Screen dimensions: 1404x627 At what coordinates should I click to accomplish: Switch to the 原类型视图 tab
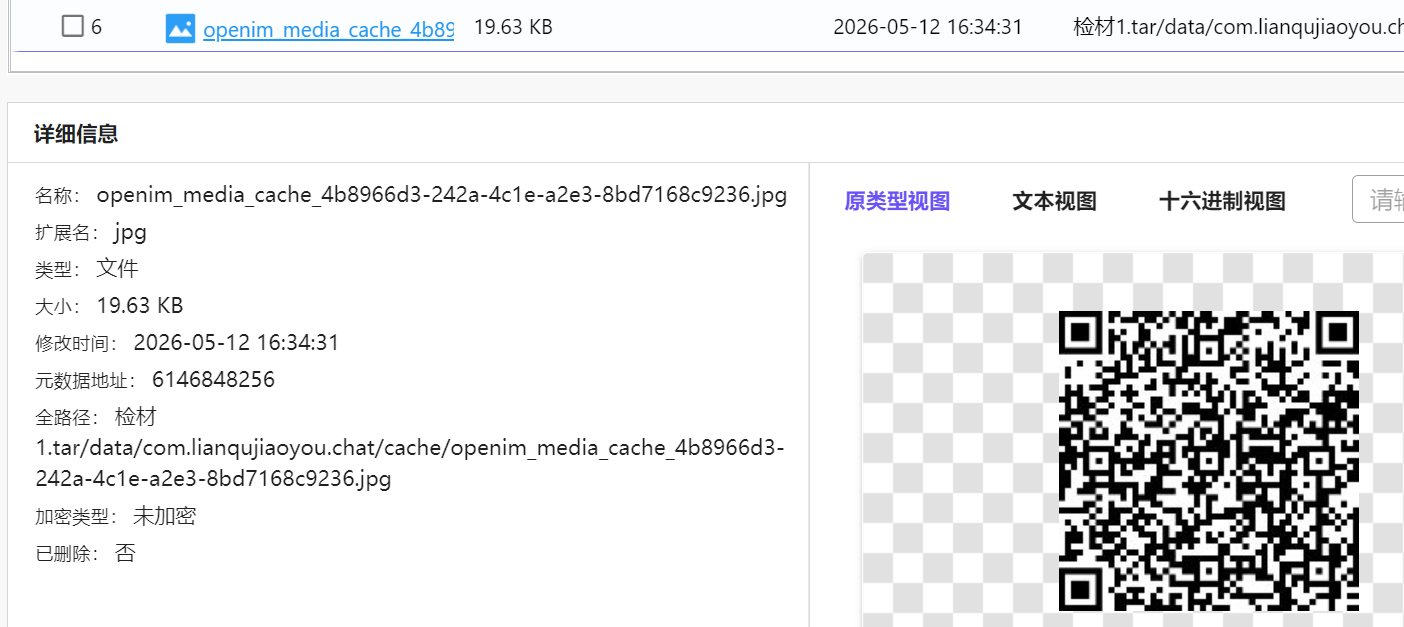pyautogui.click(x=897, y=201)
